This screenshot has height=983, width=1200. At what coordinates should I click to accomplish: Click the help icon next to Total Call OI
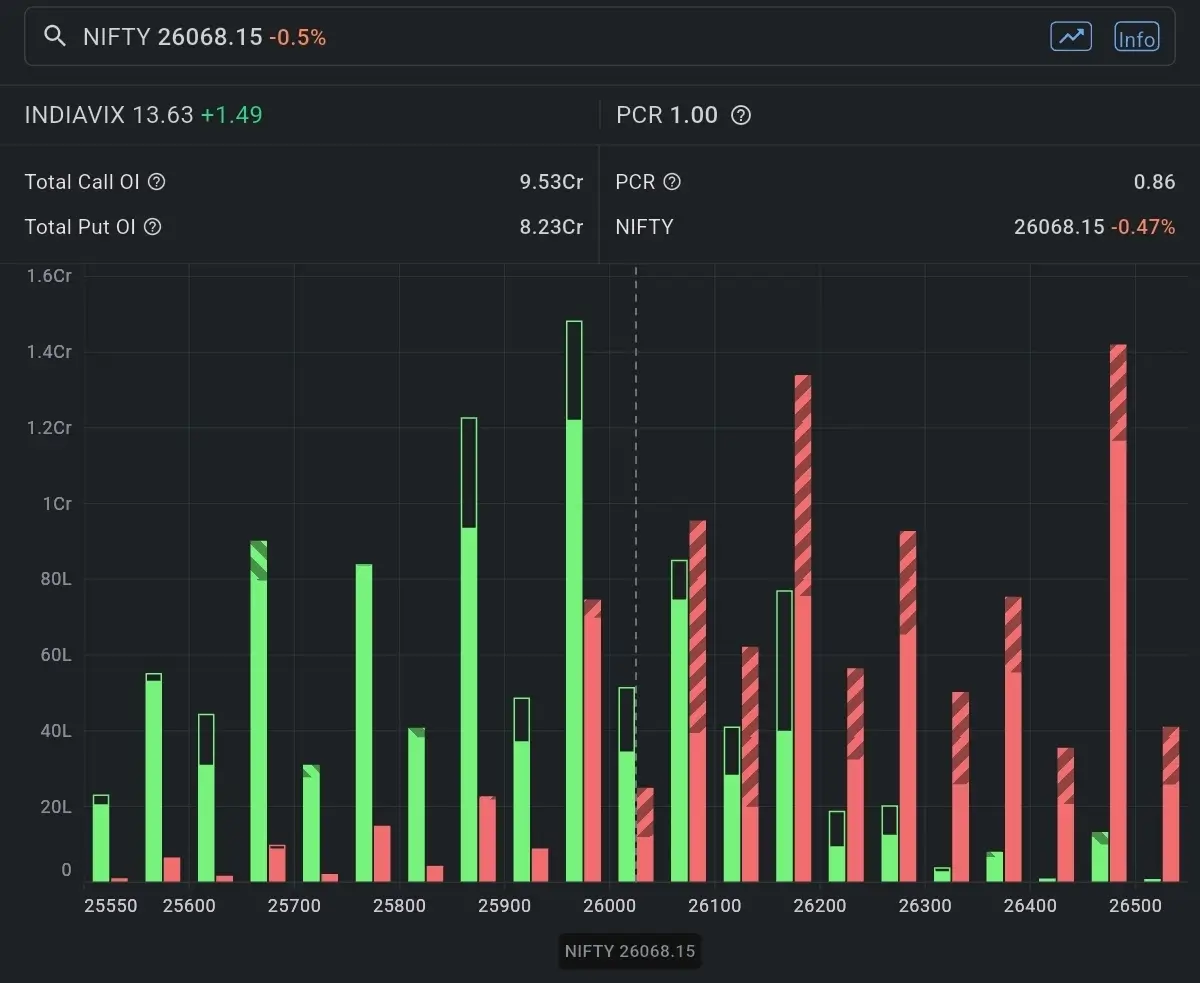pyautogui.click(x=157, y=182)
